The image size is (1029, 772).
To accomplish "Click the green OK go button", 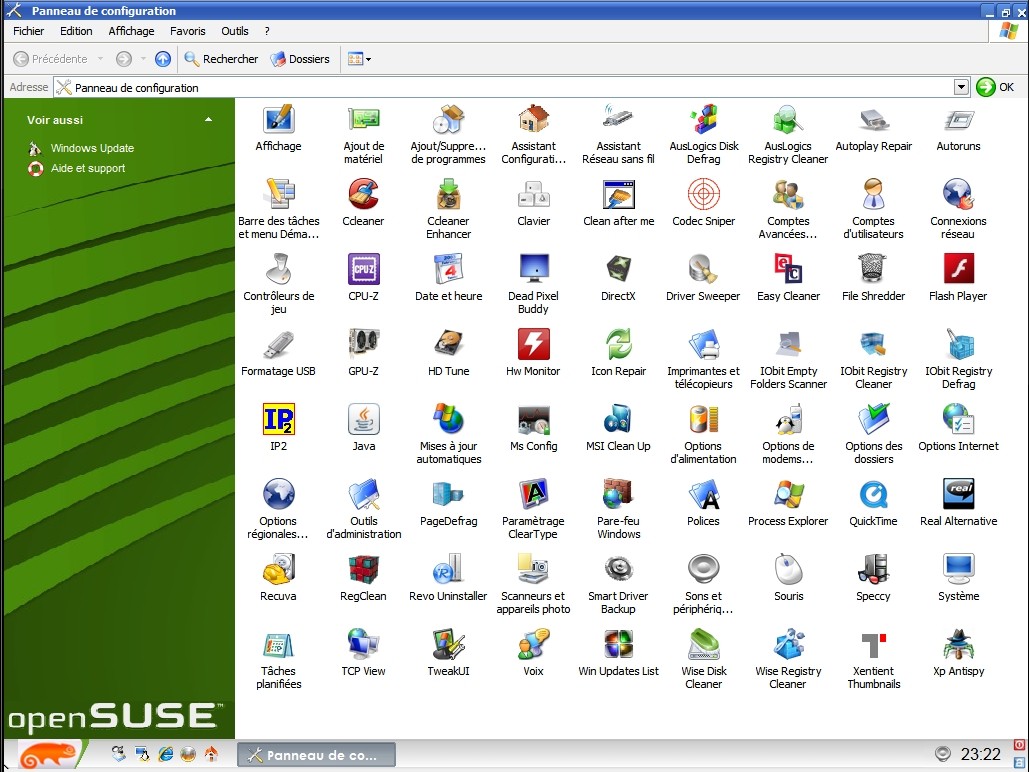I will [x=995, y=87].
